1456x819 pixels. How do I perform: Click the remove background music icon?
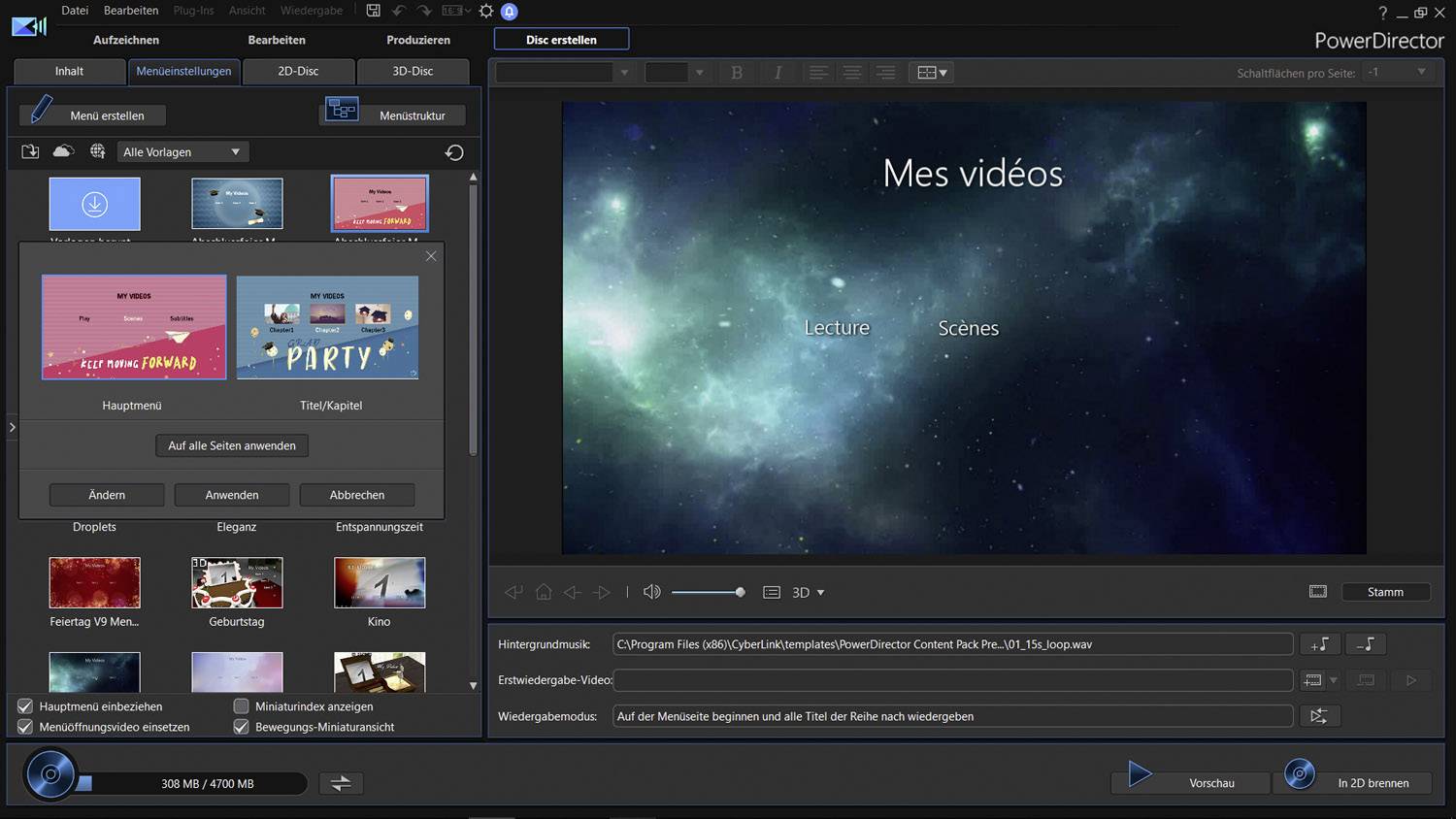pyautogui.click(x=1366, y=643)
